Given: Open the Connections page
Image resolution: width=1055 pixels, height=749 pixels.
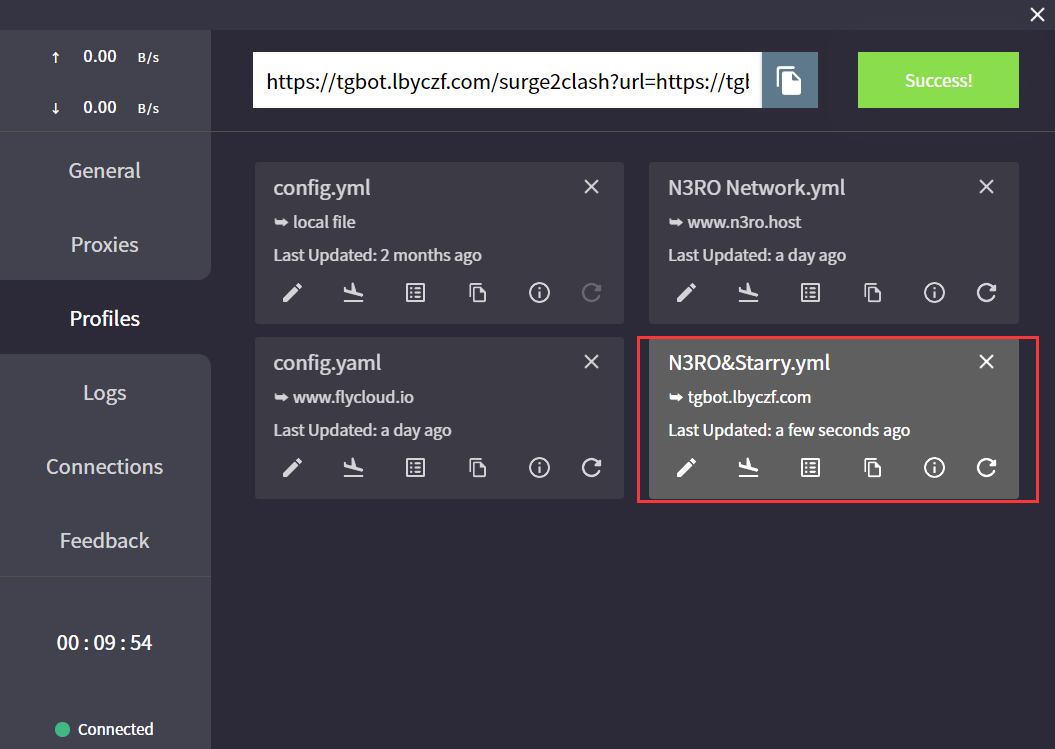Looking at the screenshot, I should (105, 467).
